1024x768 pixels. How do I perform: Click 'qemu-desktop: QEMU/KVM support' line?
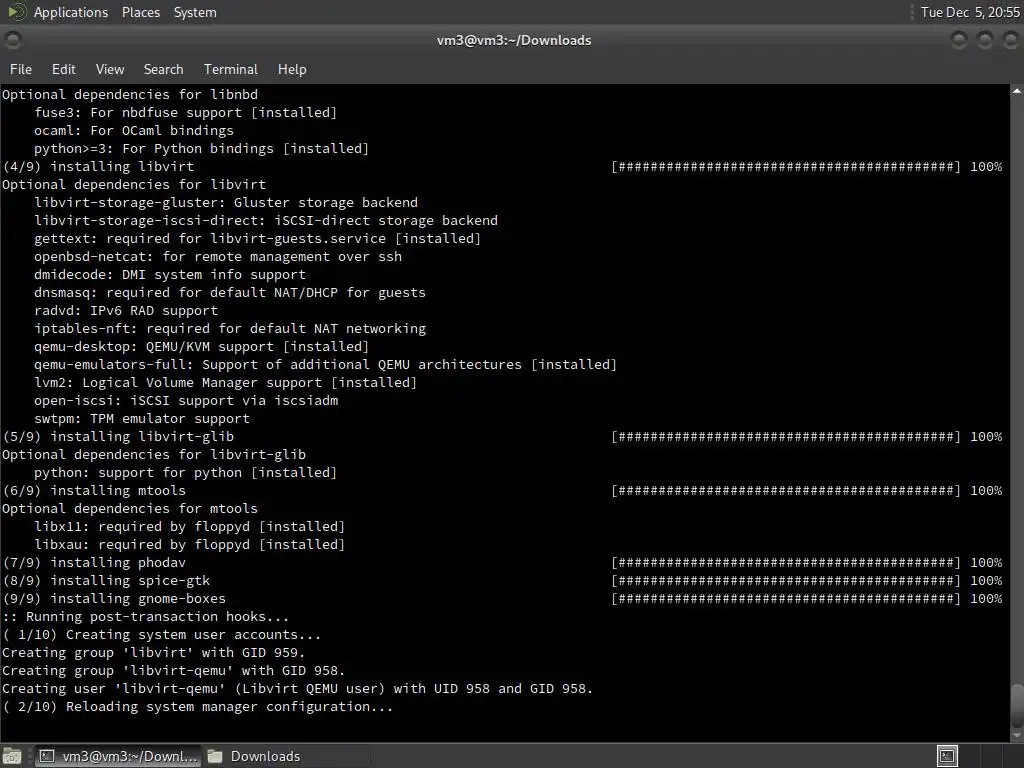tap(202, 347)
